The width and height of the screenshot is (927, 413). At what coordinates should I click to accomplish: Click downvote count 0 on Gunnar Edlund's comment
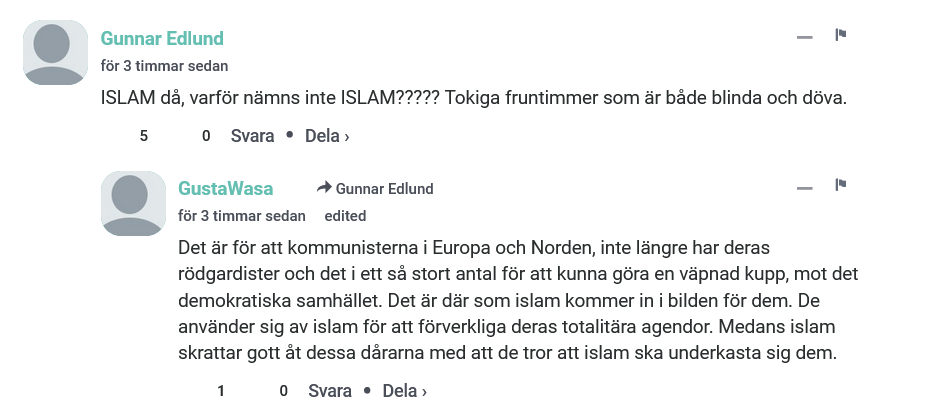point(206,136)
